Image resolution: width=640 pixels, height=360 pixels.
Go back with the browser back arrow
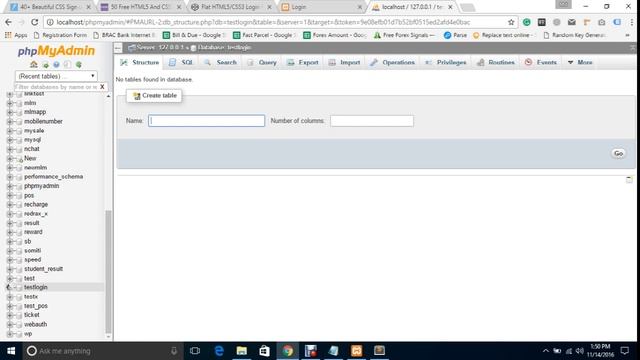(9, 22)
